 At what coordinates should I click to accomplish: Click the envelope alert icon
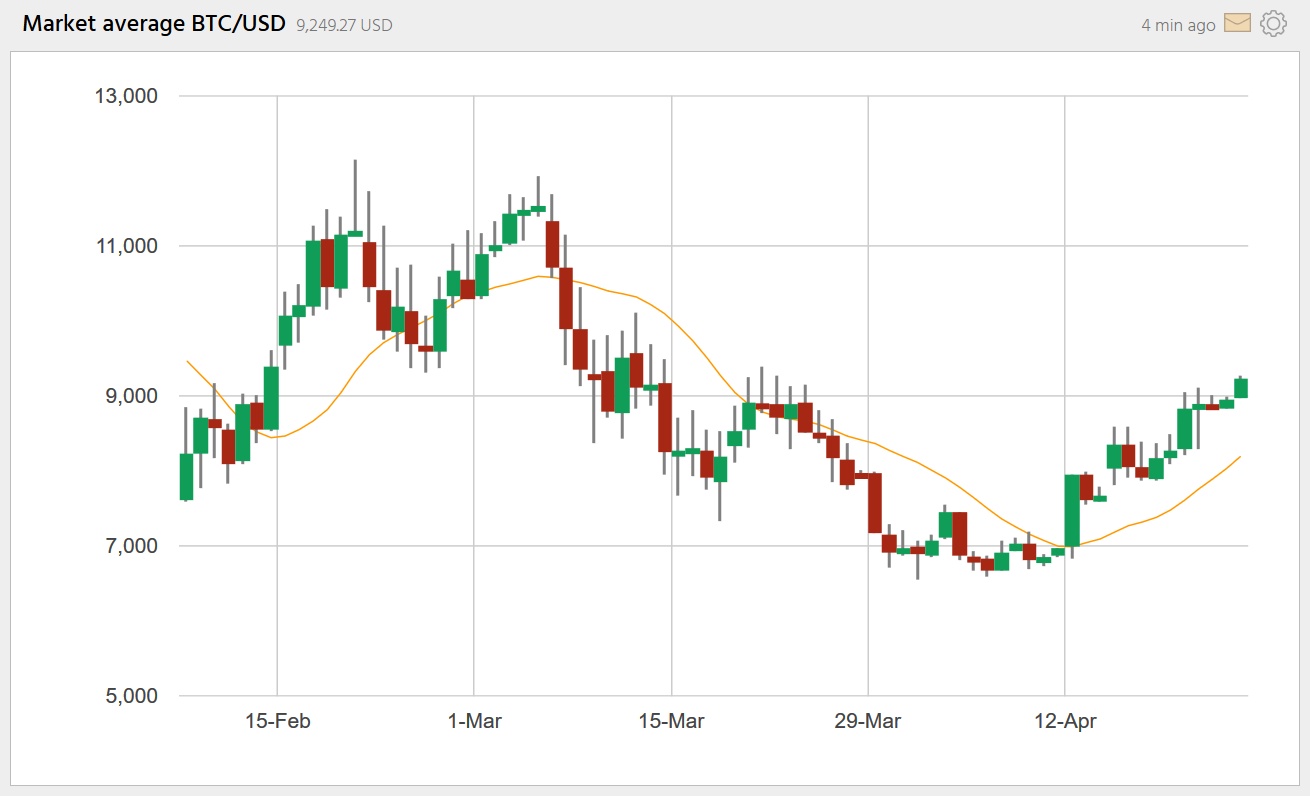pyautogui.click(x=1238, y=23)
